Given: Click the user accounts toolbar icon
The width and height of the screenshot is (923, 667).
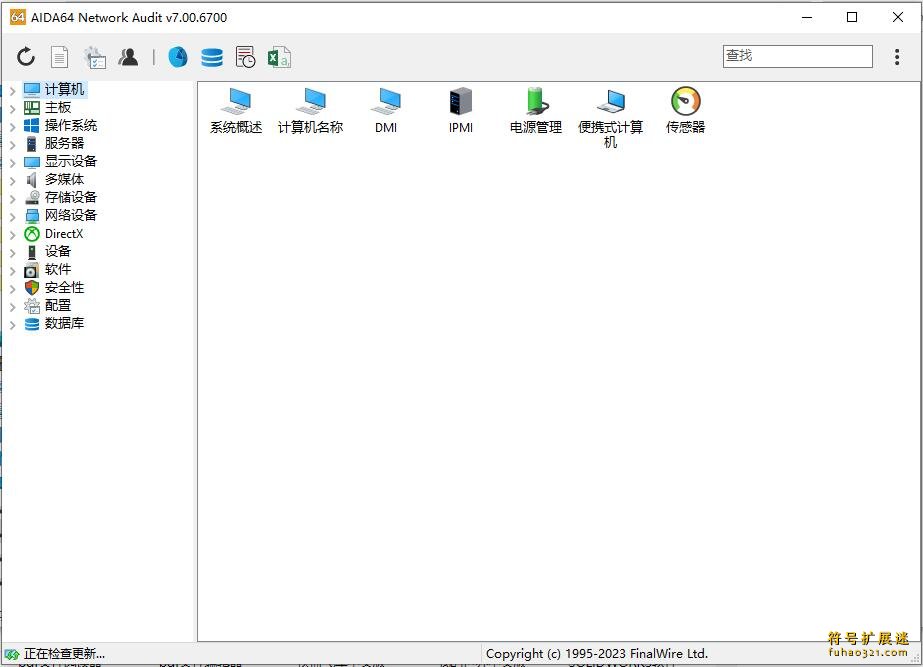Looking at the screenshot, I should pyautogui.click(x=128, y=57).
